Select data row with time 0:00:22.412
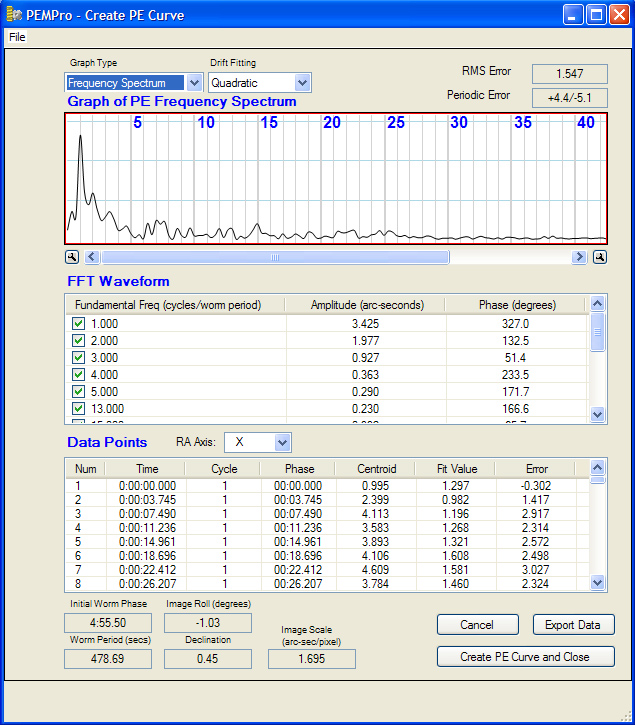This screenshot has width=635, height=725. (327, 570)
